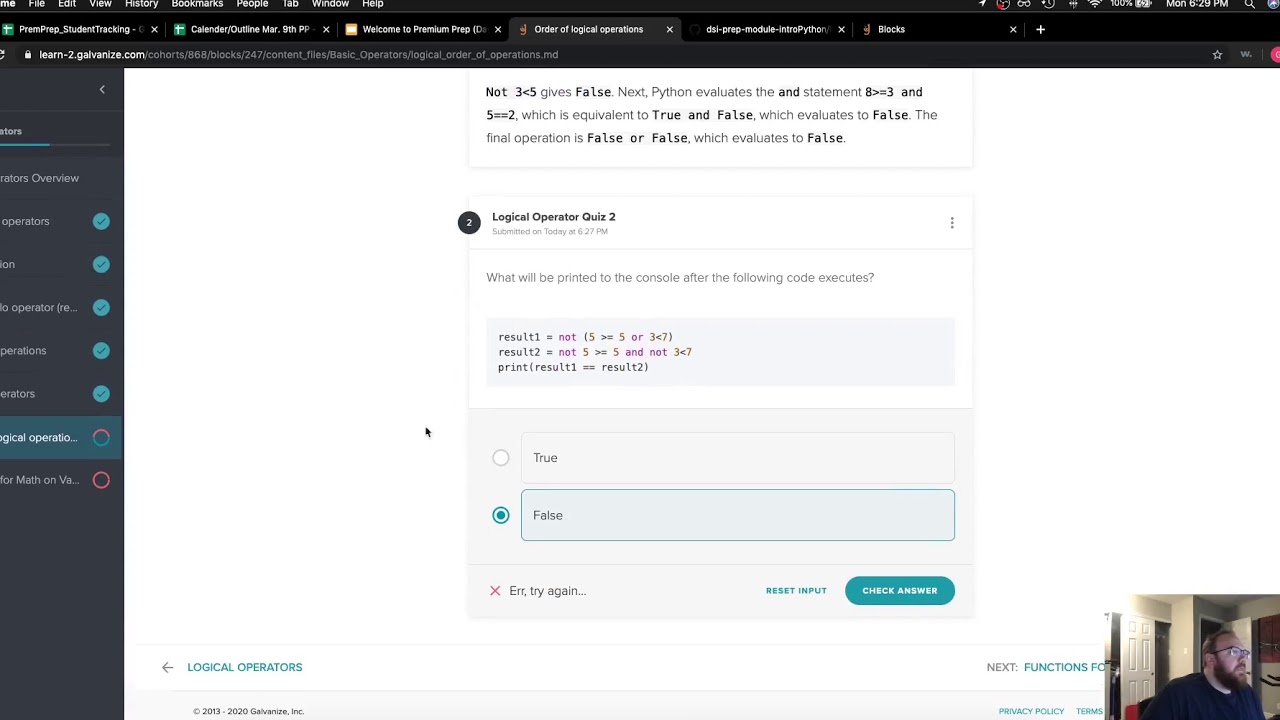Select the True radio option
The height and width of the screenshot is (720, 1280).
501,458
